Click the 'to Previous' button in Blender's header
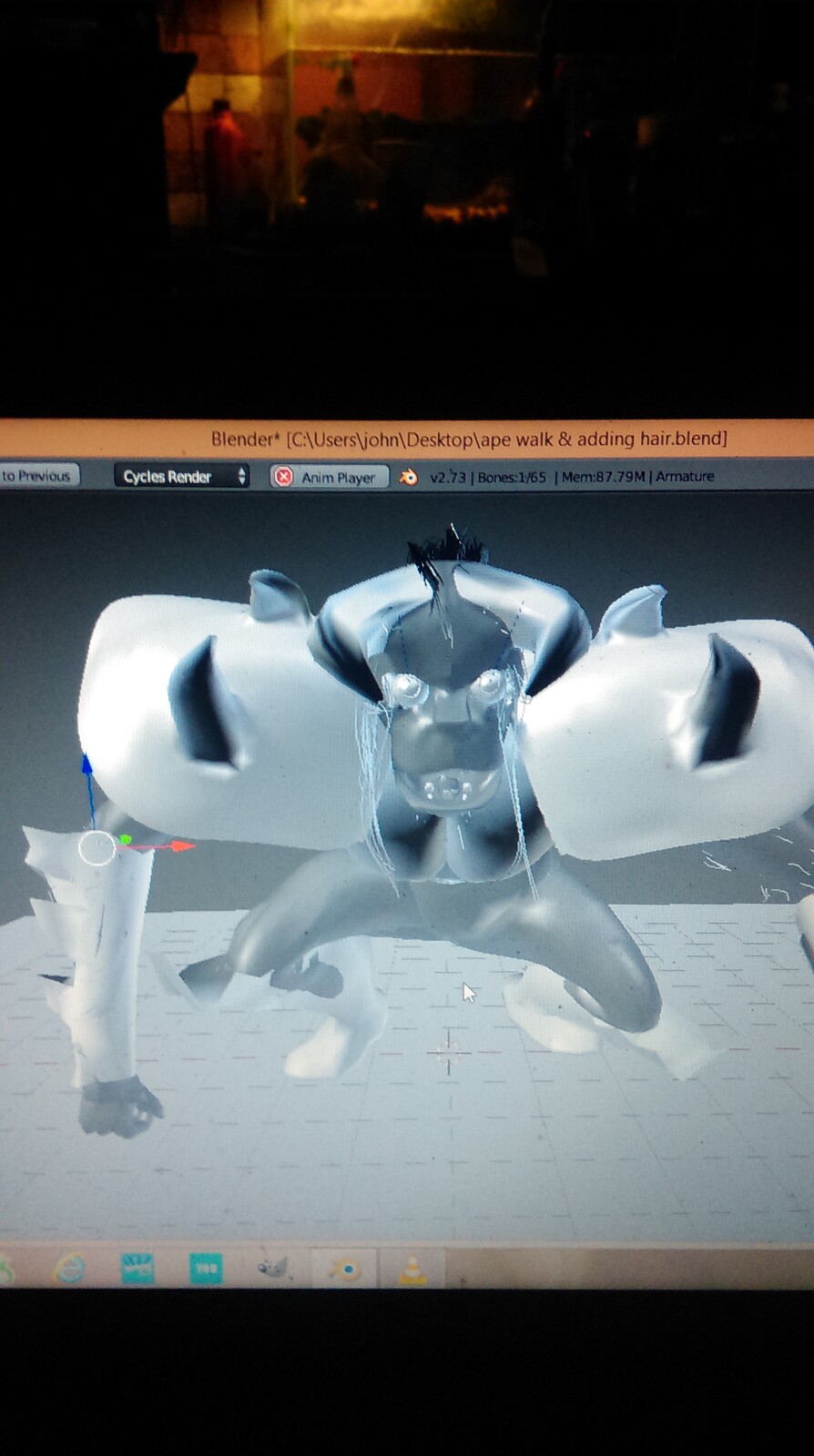 [x=38, y=476]
